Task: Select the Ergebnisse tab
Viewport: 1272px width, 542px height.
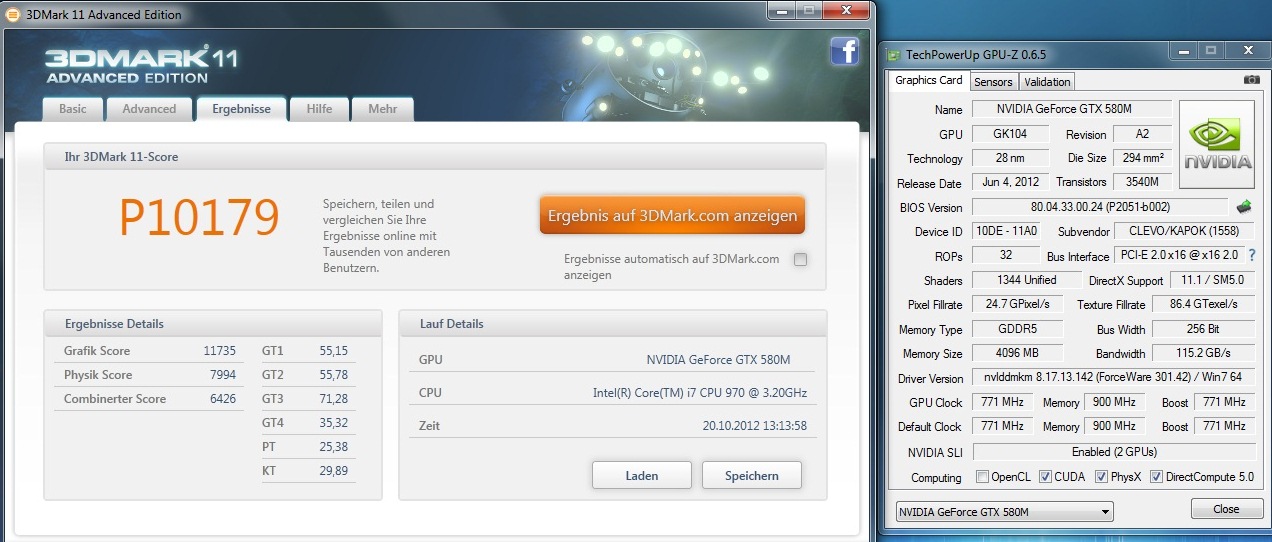Action: coord(241,109)
